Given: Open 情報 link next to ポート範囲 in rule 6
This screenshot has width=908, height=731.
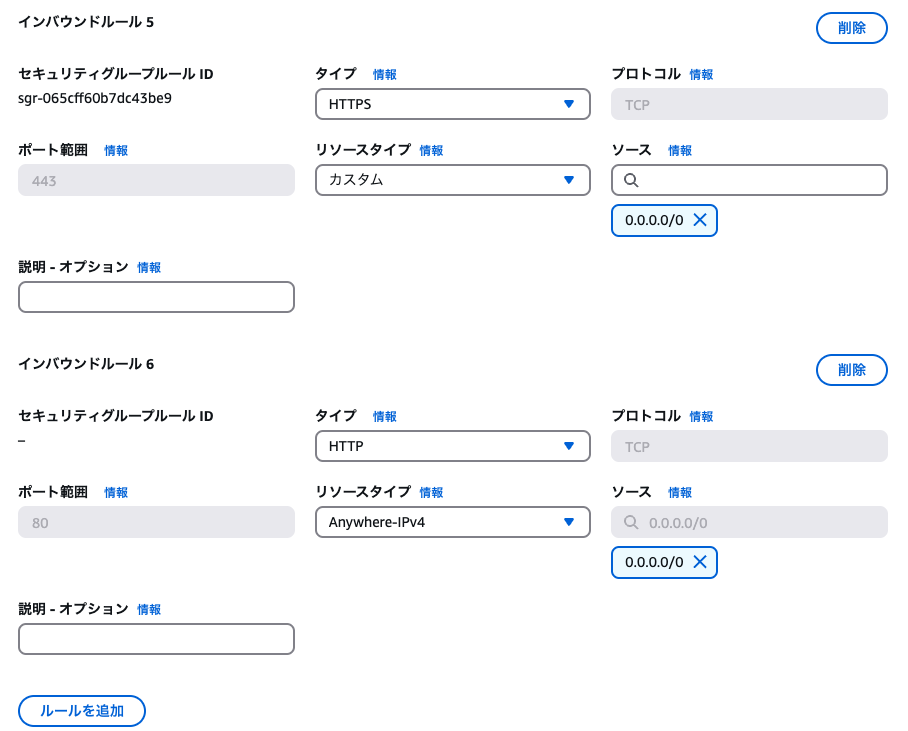Looking at the screenshot, I should pyautogui.click(x=116, y=492).
